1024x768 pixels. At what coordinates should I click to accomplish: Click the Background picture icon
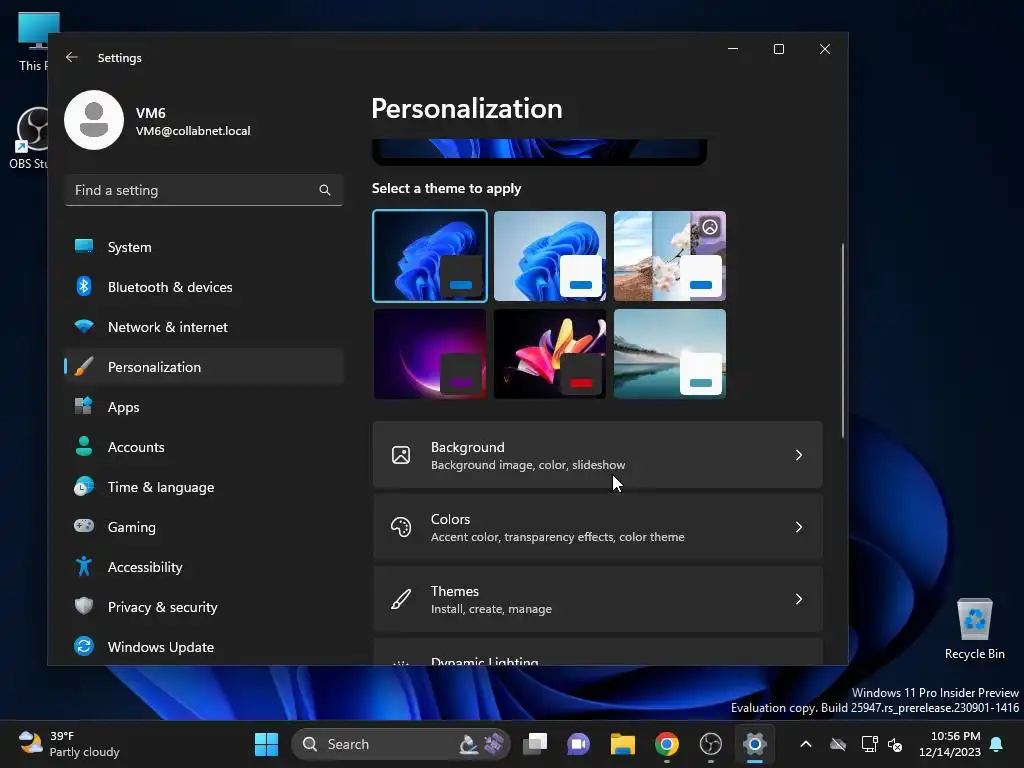pyautogui.click(x=401, y=455)
